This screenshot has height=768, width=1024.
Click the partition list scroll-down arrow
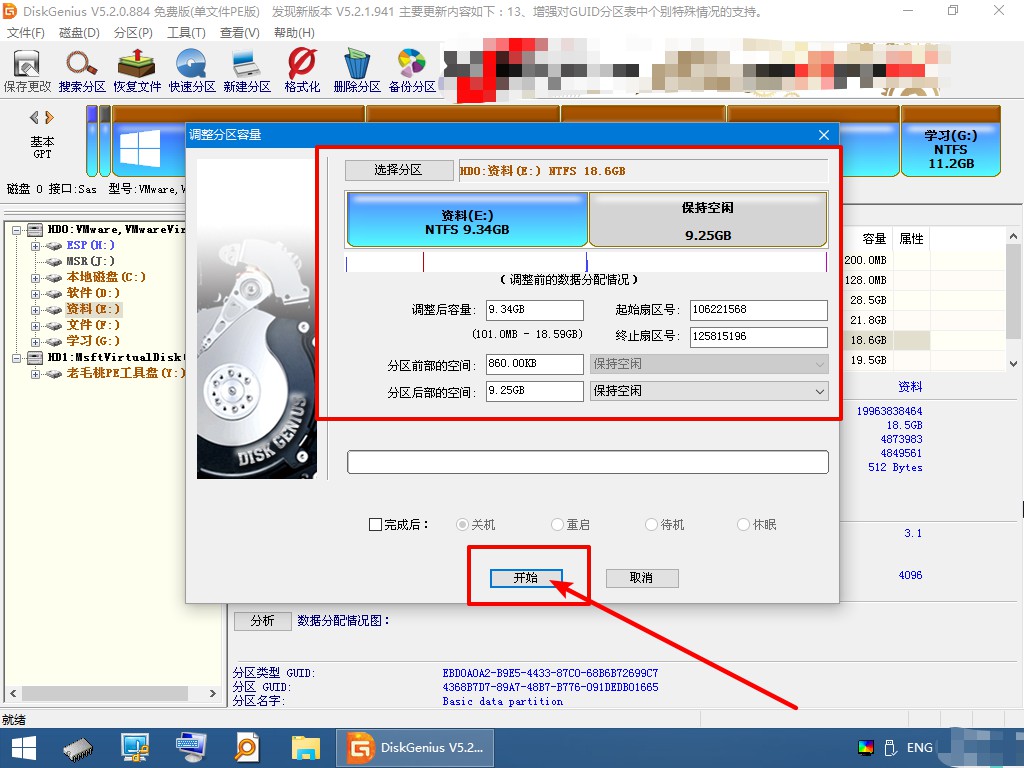(1013, 363)
